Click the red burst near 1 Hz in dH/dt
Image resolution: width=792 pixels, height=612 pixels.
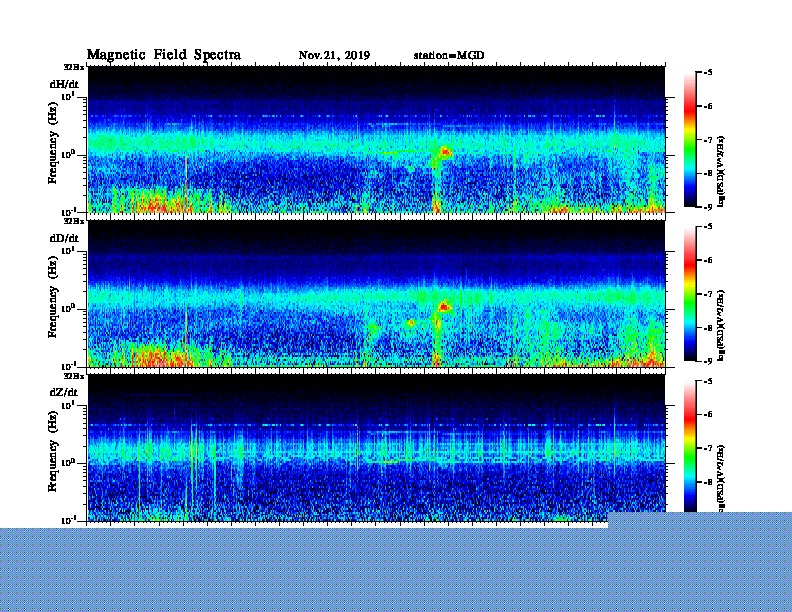tap(445, 151)
